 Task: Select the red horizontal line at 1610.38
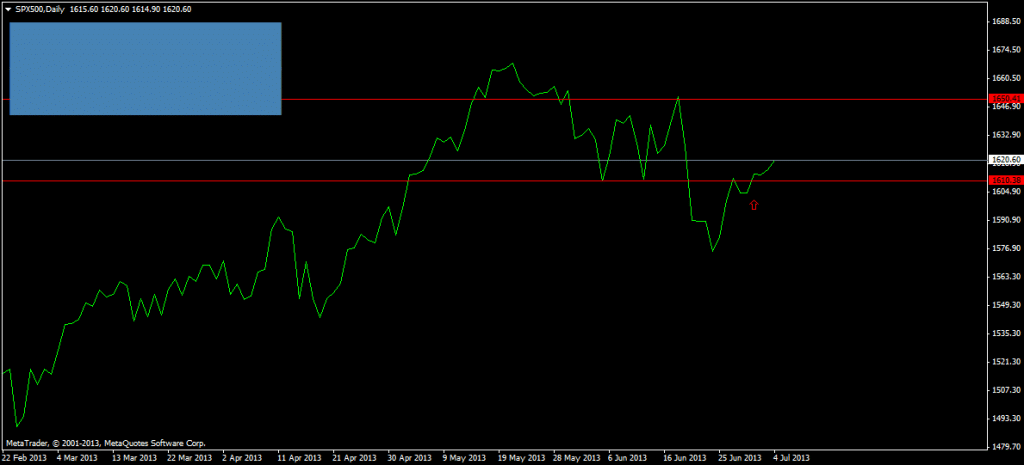pyautogui.click(x=494, y=180)
